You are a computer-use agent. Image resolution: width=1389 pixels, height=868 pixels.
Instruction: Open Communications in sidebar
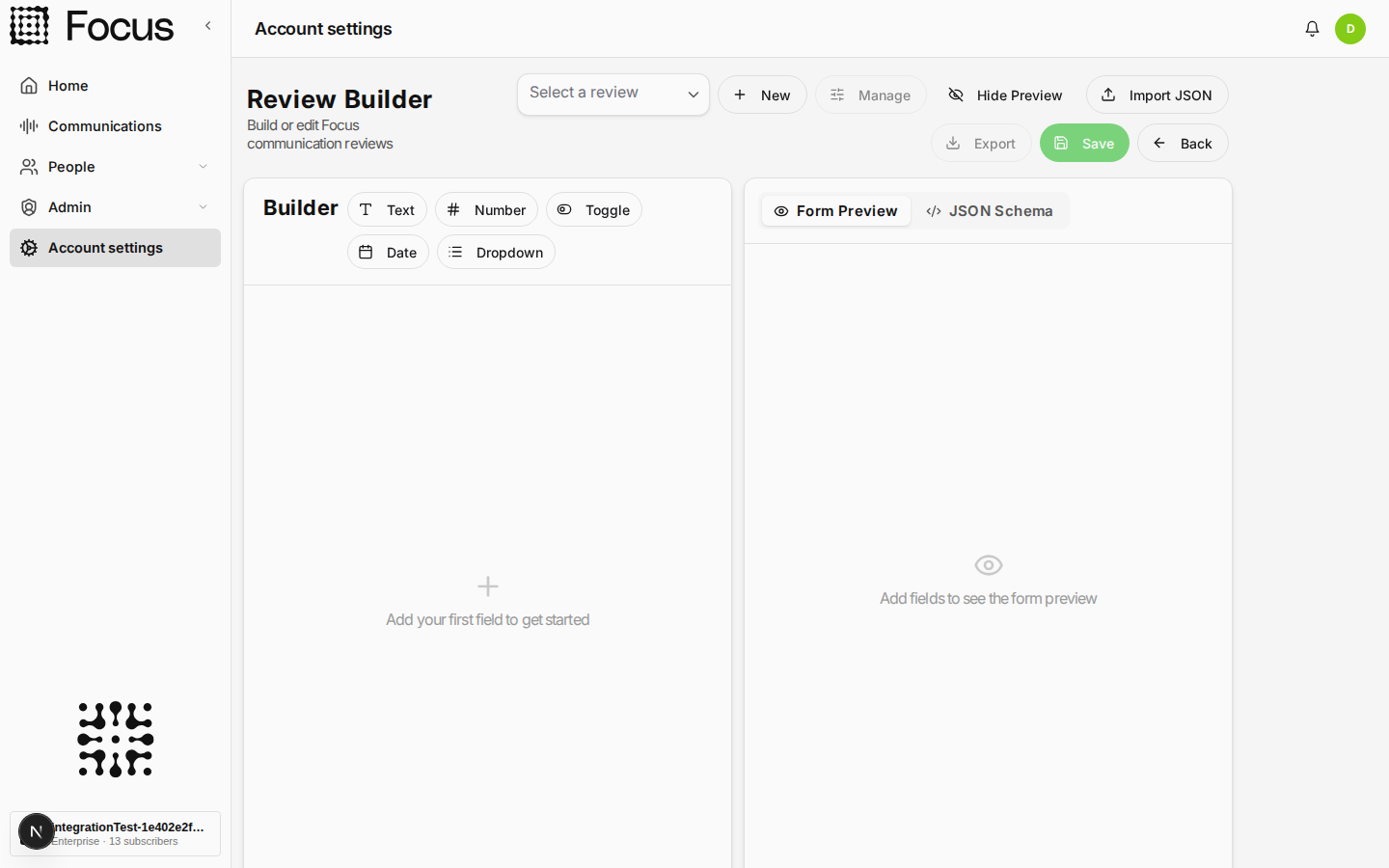tap(115, 126)
